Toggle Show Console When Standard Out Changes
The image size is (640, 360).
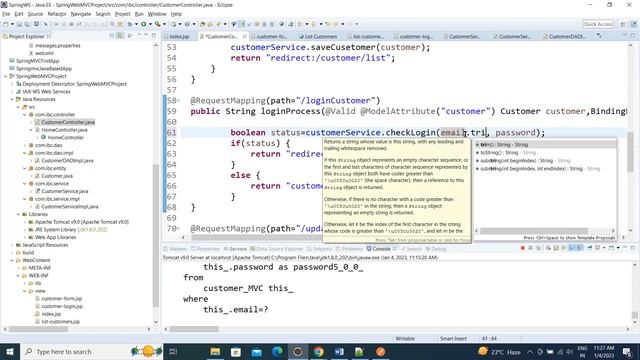pos(571,248)
